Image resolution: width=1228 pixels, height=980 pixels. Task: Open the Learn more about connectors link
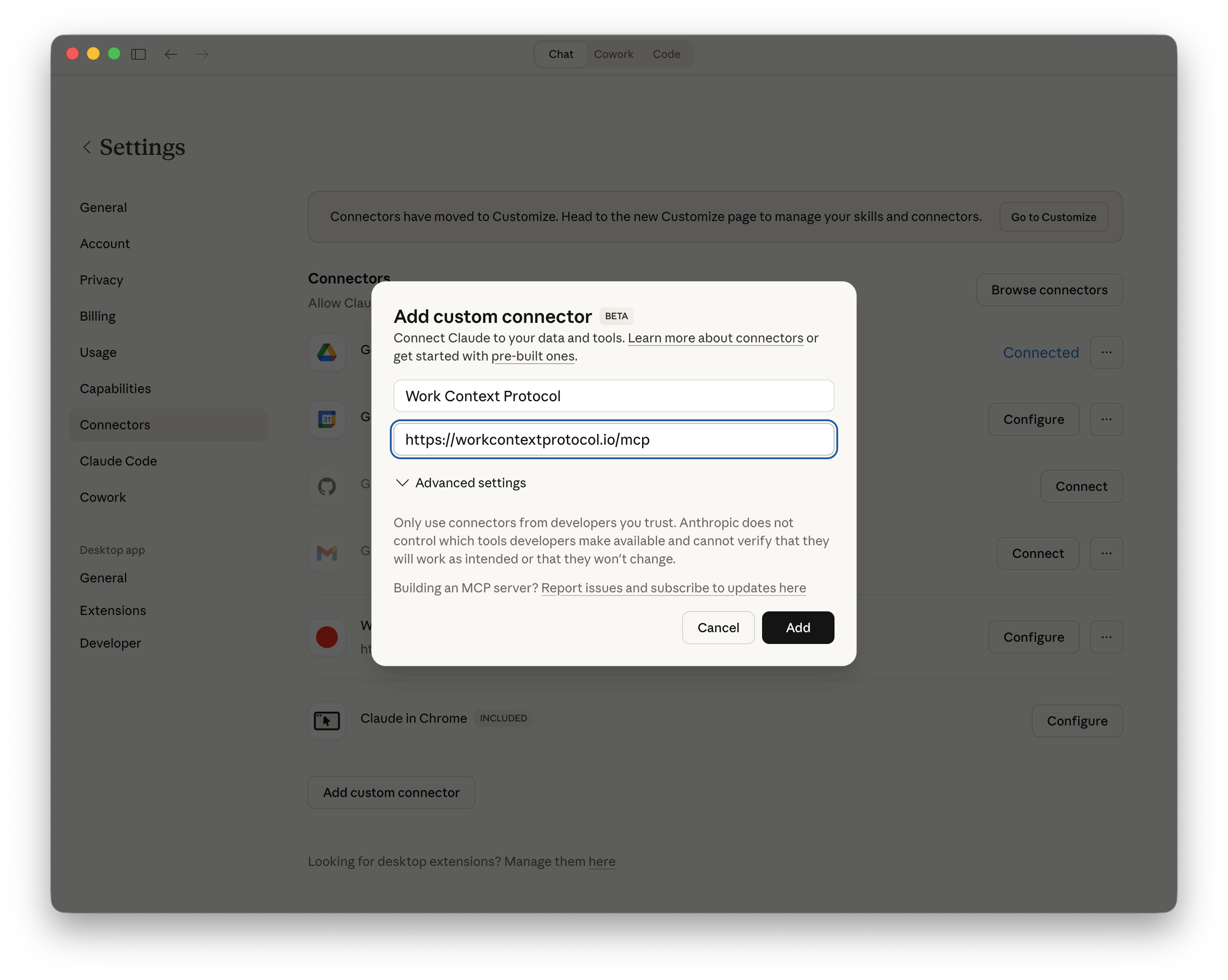tap(715, 338)
